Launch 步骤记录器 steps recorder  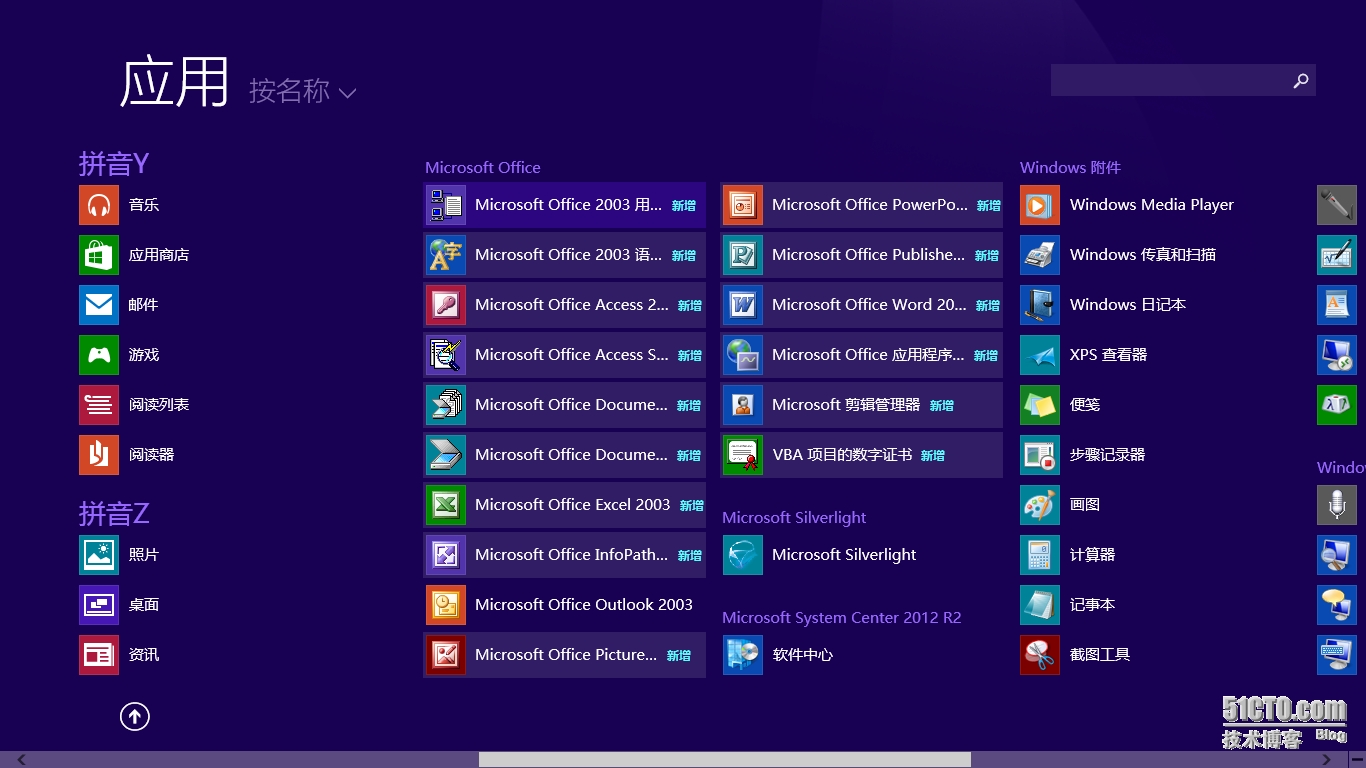(1083, 455)
